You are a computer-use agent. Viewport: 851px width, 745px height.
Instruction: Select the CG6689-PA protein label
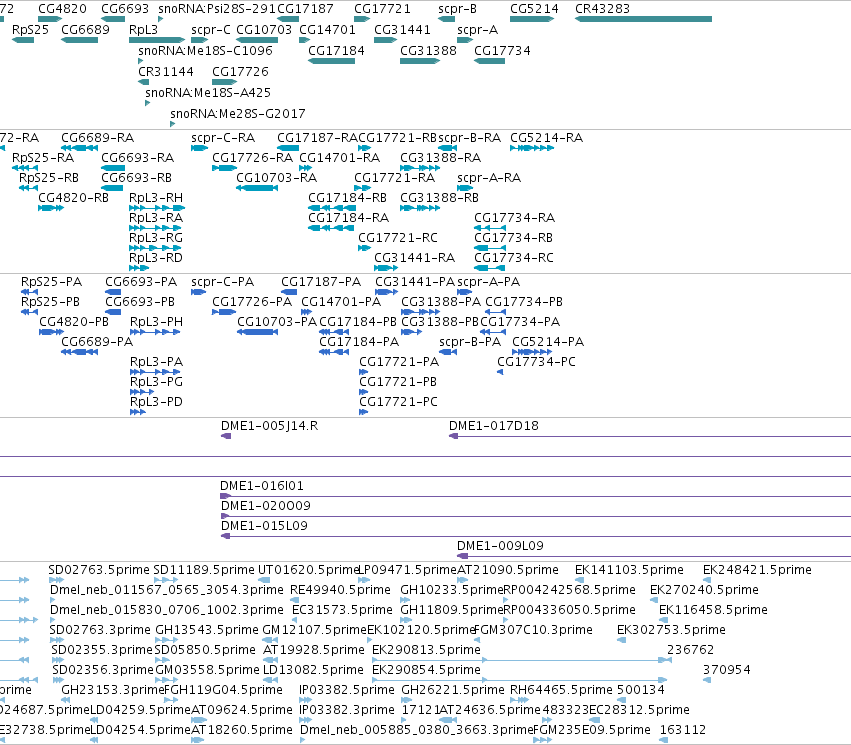pos(97,342)
